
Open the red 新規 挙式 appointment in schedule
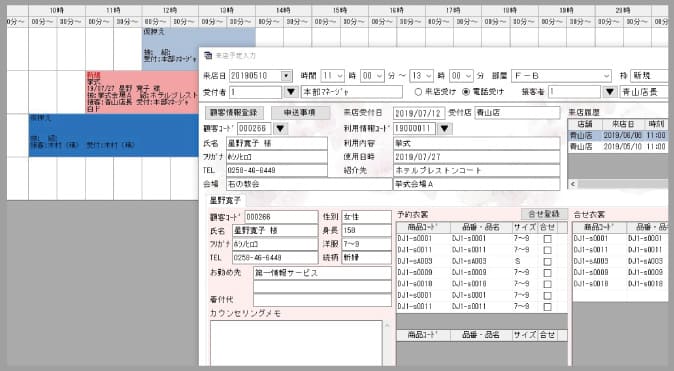pyautogui.click(x=142, y=92)
